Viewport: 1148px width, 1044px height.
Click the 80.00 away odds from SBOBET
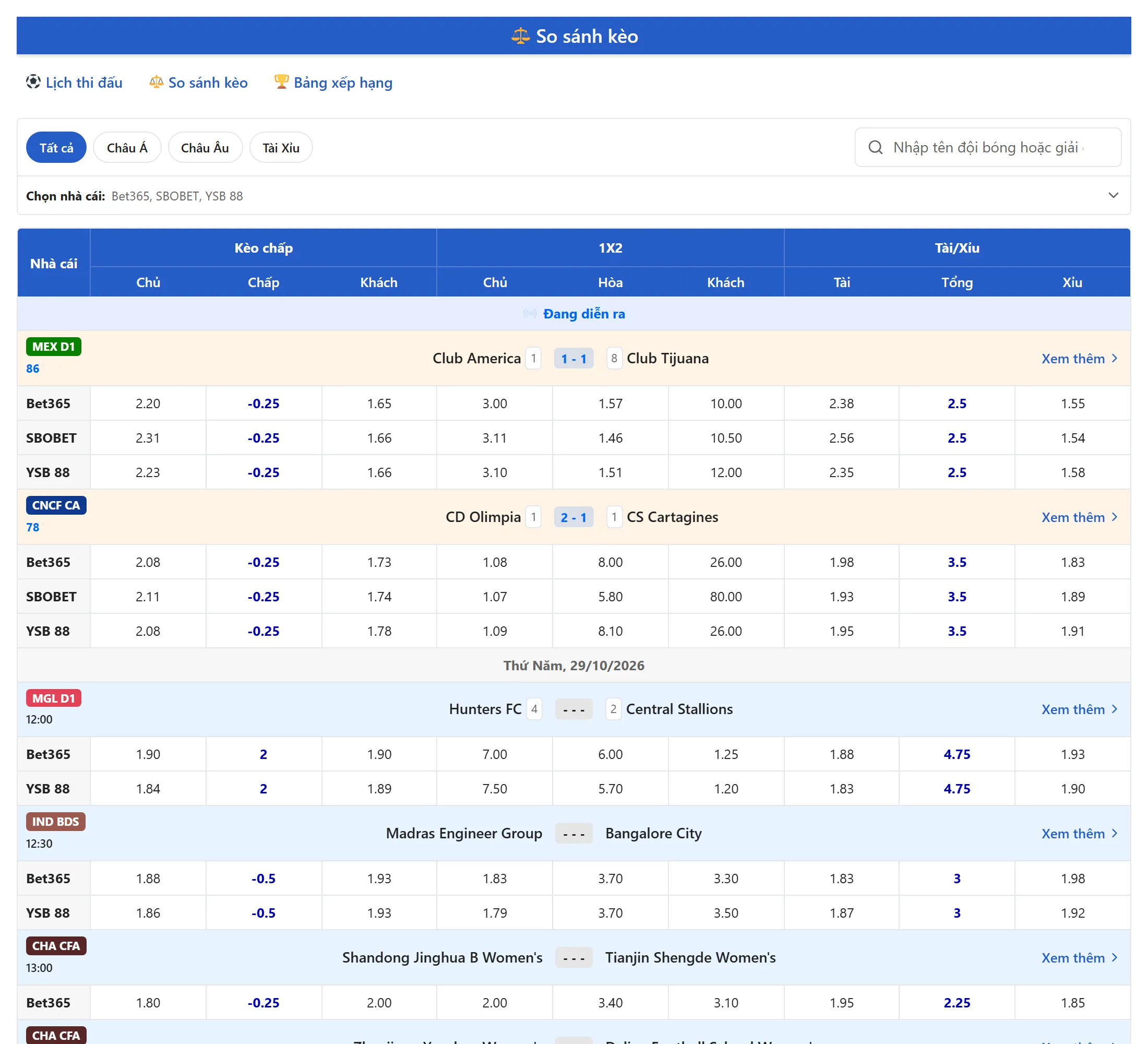pos(725,596)
